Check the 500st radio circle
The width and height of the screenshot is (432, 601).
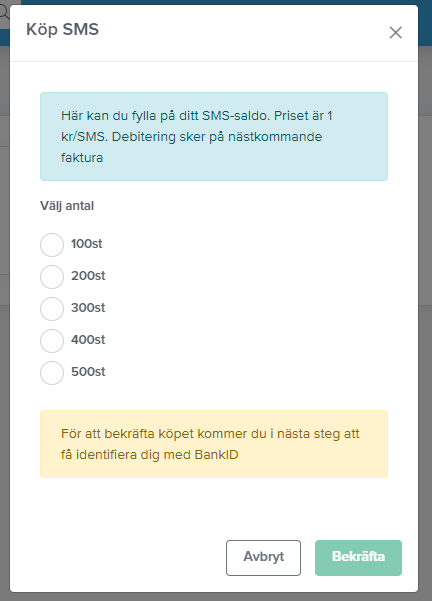point(52,373)
